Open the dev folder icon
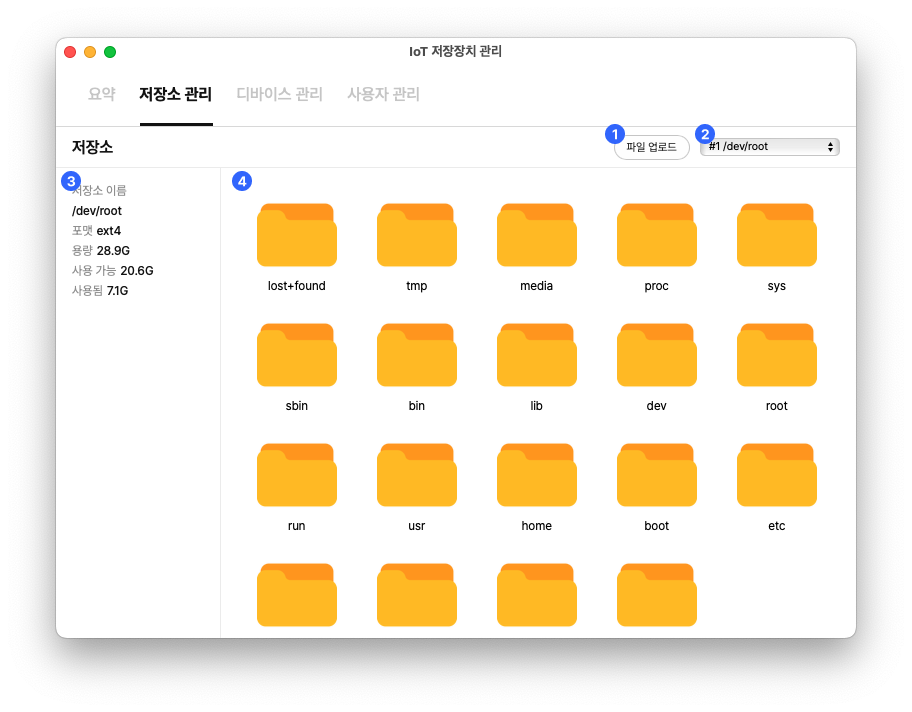The image size is (912, 712). click(657, 355)
